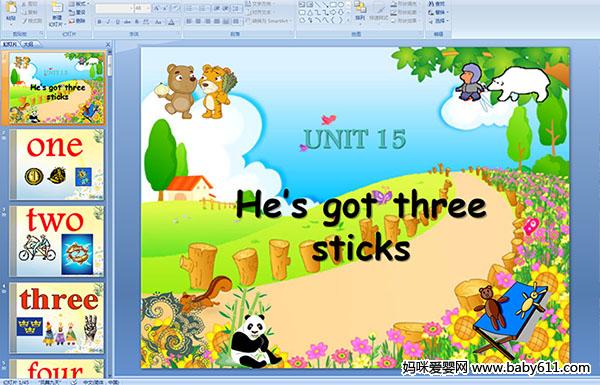This screenshot has width=600, height=385.
Task: Open the Font dialog launcher
Action: (x=179, y=34)
